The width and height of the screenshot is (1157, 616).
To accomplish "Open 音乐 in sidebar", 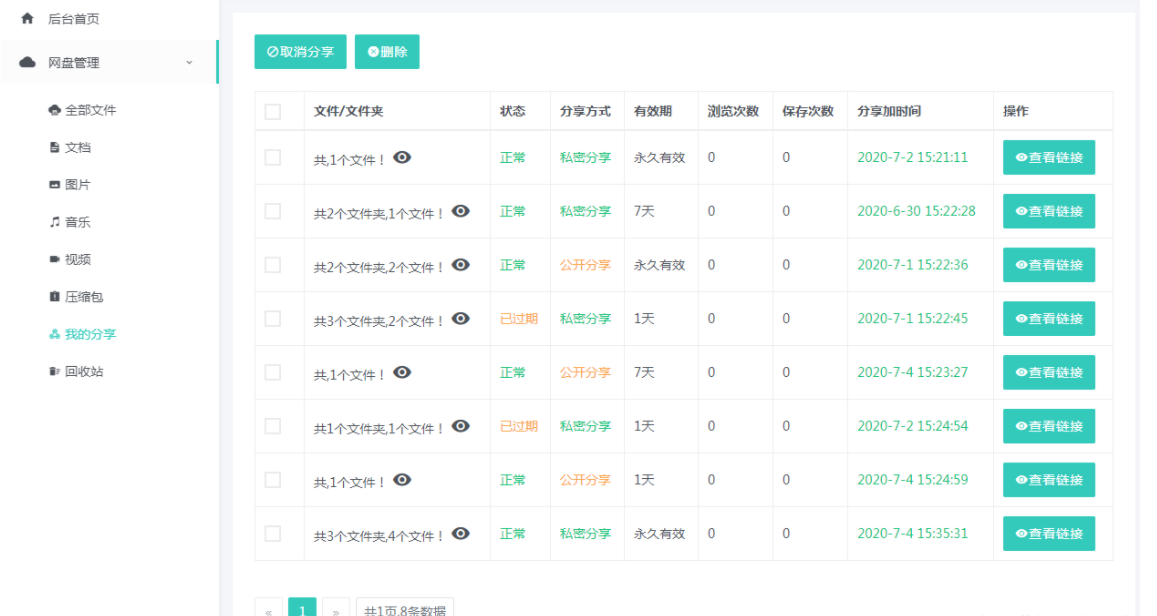I will pyautogui.click(x=70, y=222).
